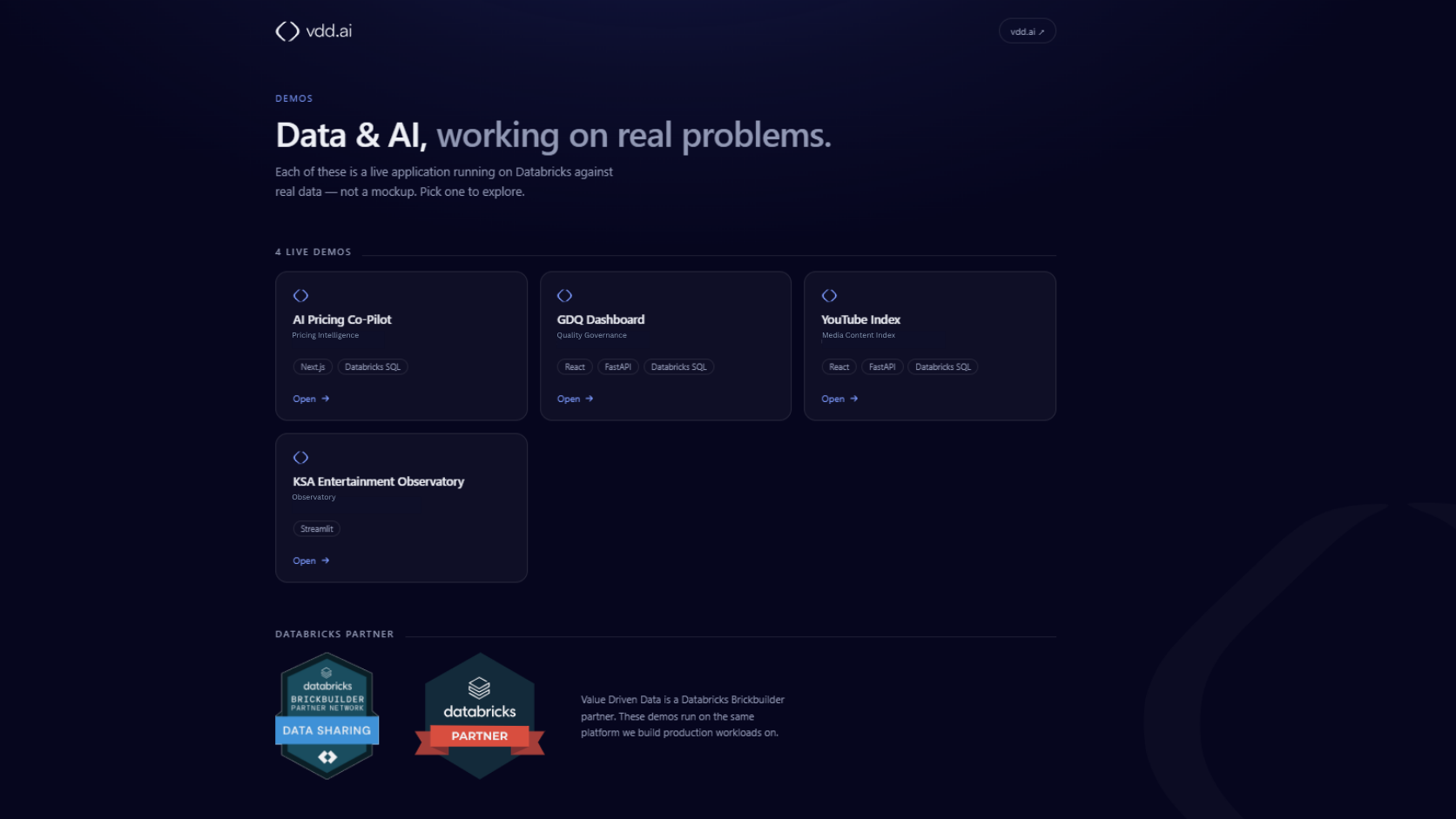The image size is (1456, 819).
Task: Click the Observatory subtitle text
Action: [x=313, y=497]
